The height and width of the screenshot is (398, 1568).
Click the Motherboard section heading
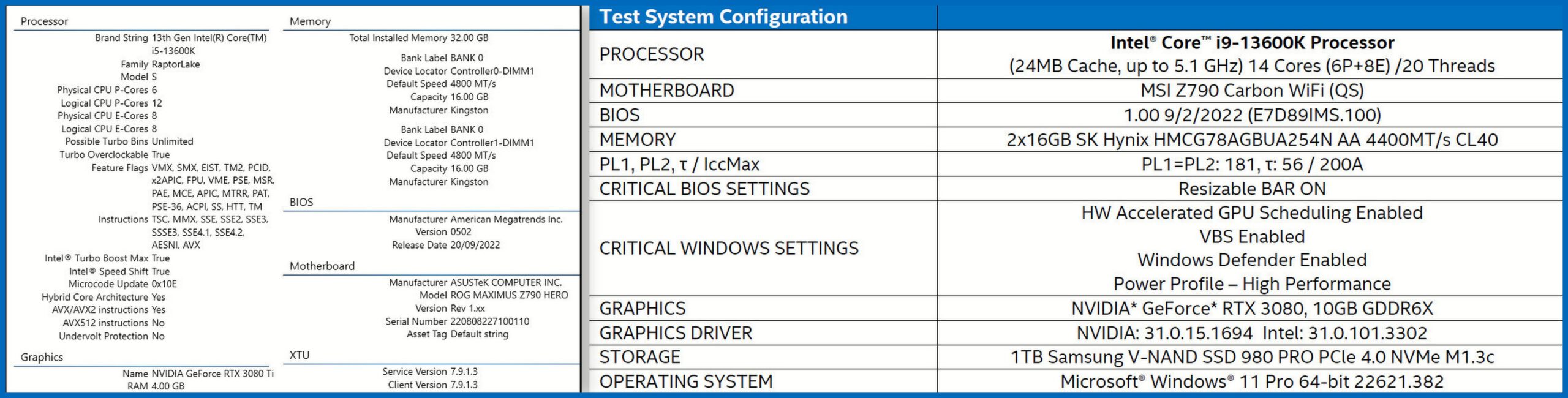point(322,266)
